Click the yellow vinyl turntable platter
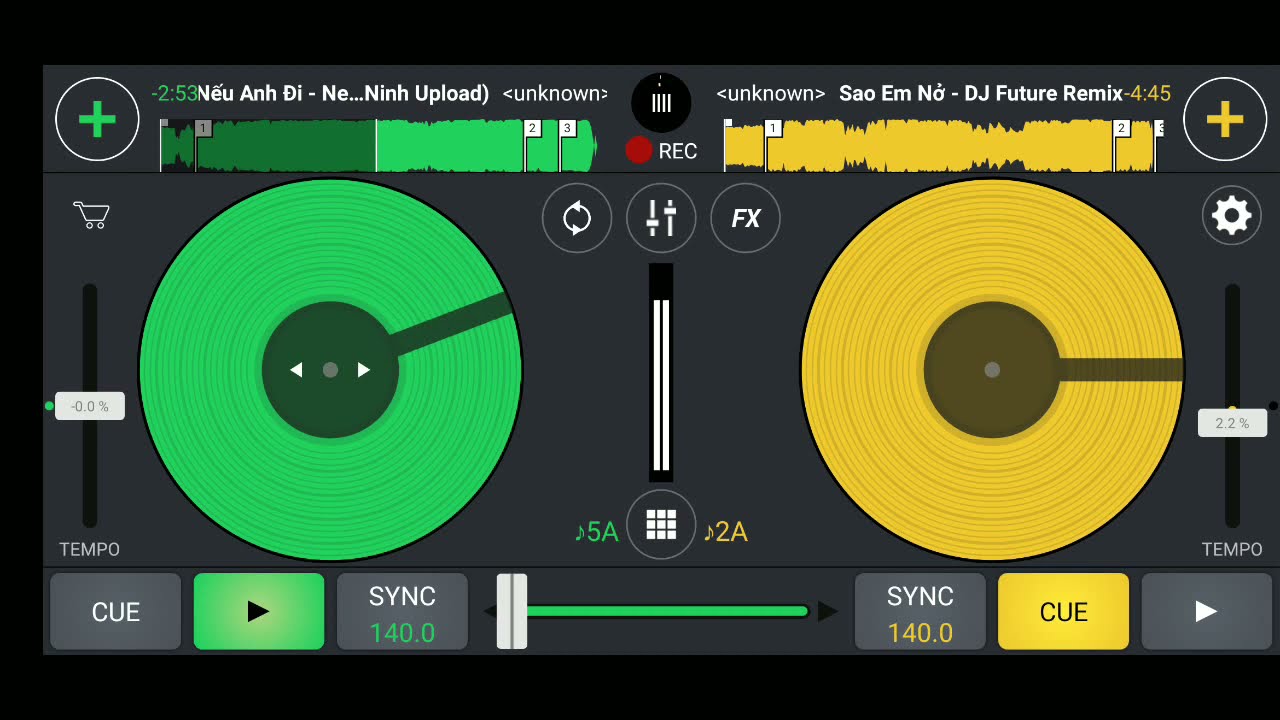The width and height of the screenshot is (1280, 720). (992, 370)
